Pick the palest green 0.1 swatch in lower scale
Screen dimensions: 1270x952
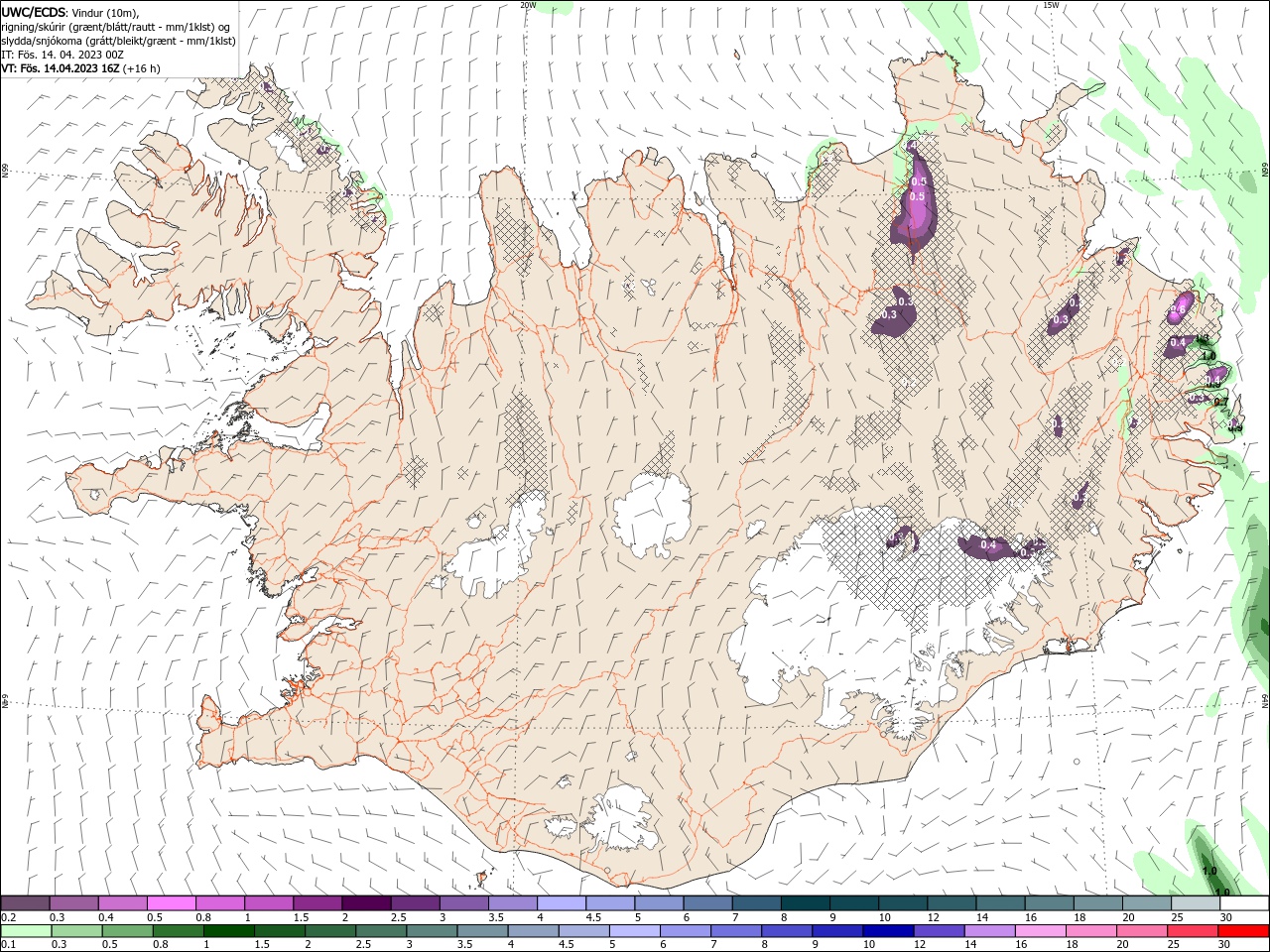point(26,931)
